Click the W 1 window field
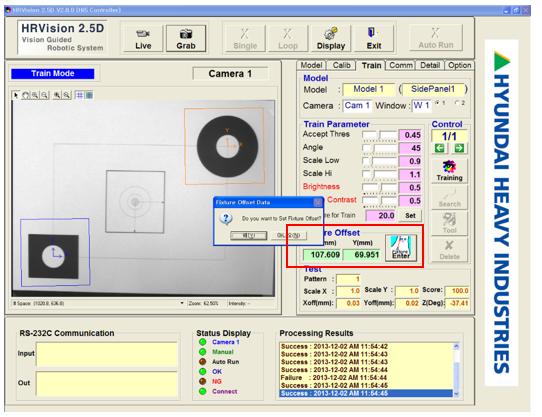The height and width of the screenshot is (417, 542). click(421, 105)
